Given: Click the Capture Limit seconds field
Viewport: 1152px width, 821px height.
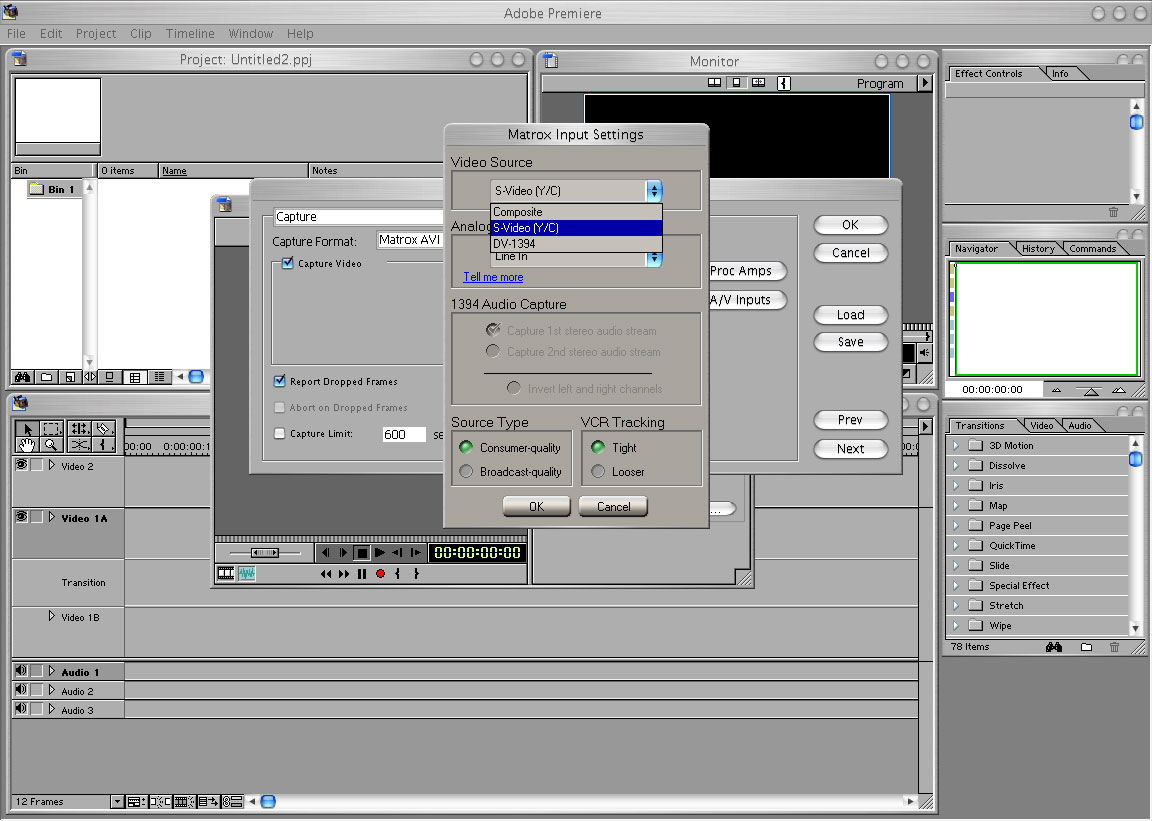Looking at the screenshot, I should tap(403, 434).
